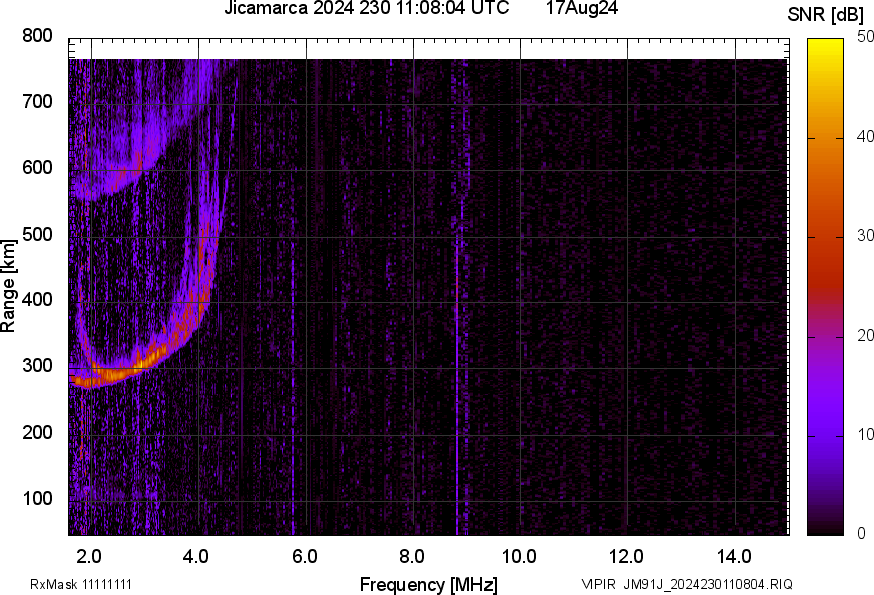Click the vertical interference line near 5.8 MHz
This screenshot has height=595, width=874.
(293, 390)
